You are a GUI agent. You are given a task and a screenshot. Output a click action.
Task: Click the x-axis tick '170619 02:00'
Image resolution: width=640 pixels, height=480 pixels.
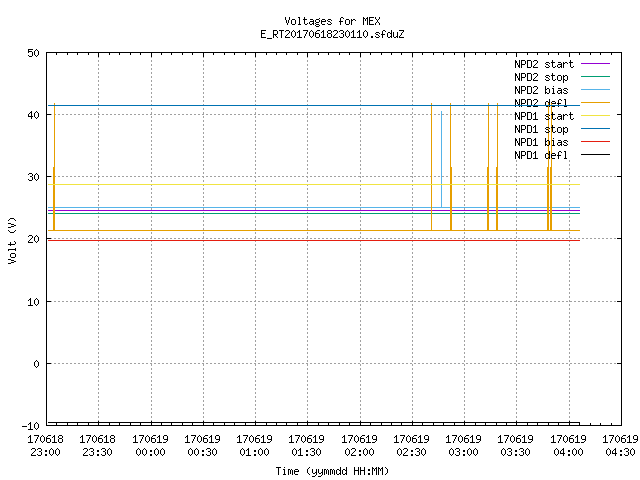click(x=359, y=446)
